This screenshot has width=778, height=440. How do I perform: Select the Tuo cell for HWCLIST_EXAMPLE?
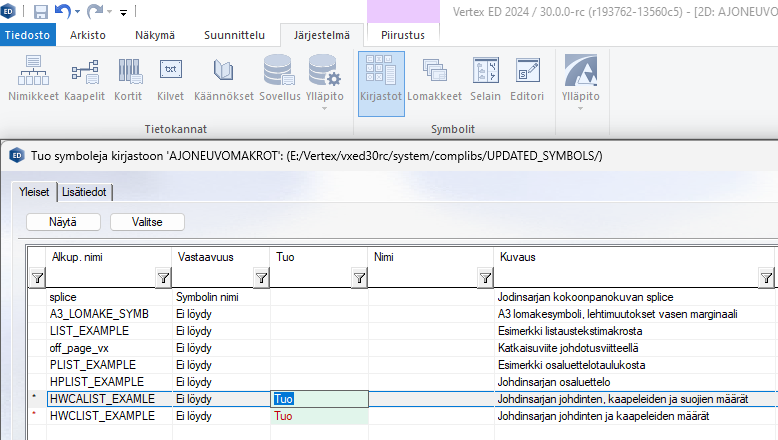pos(319,416)
